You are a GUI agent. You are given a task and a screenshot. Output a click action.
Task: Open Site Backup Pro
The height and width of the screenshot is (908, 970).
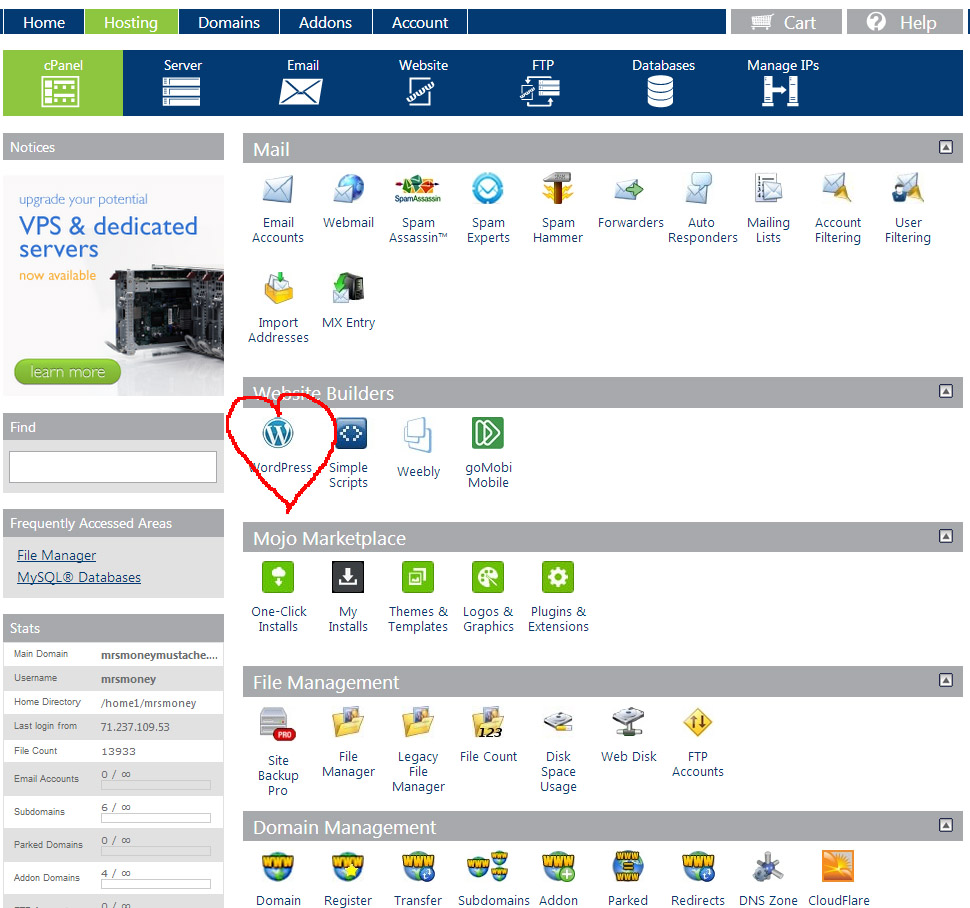278,723
